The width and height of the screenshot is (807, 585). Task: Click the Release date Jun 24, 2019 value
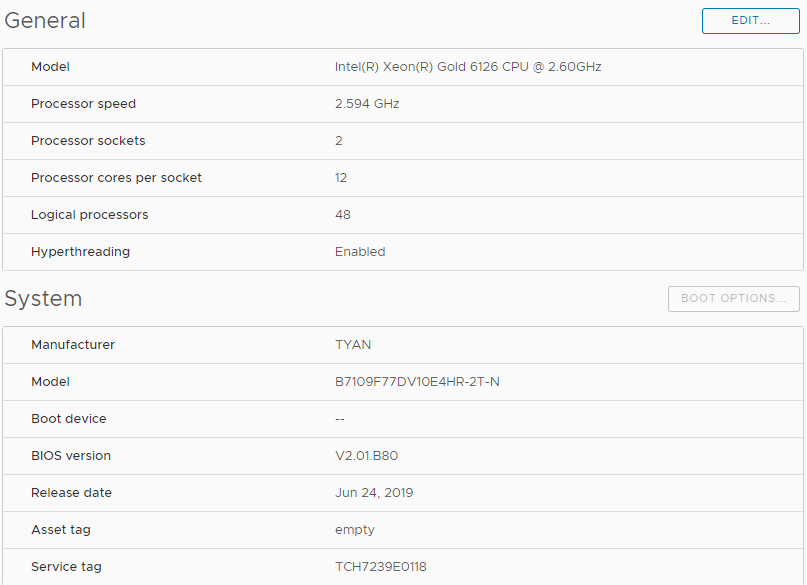point(374,493)
